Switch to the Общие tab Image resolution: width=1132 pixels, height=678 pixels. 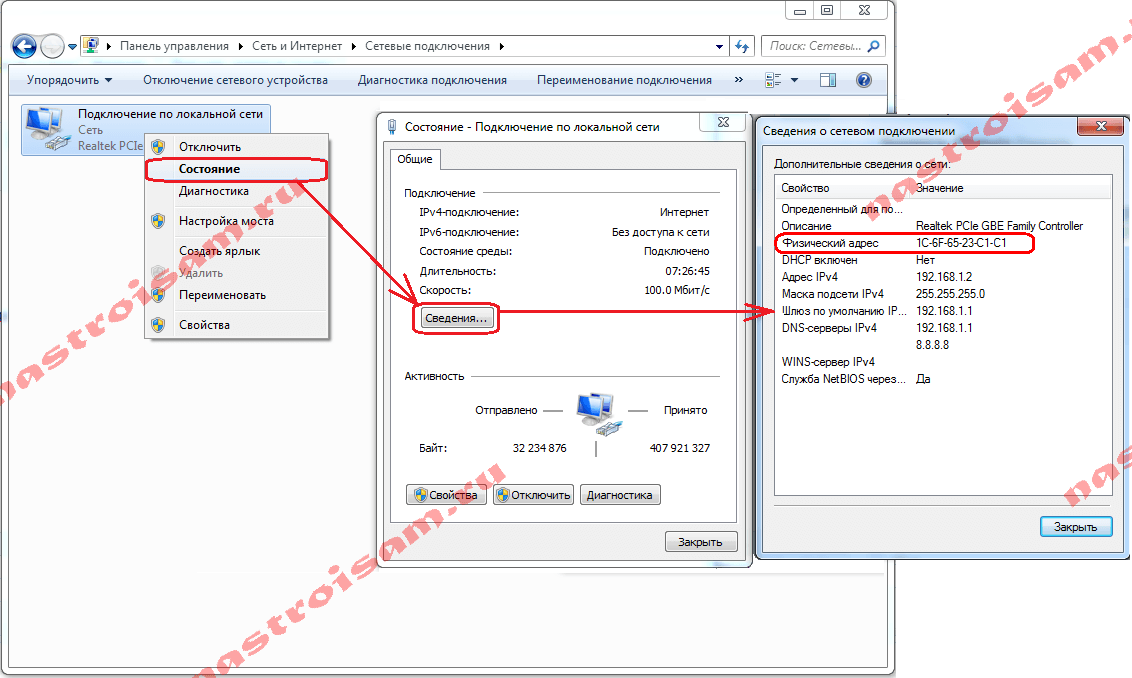pos(414,159)
